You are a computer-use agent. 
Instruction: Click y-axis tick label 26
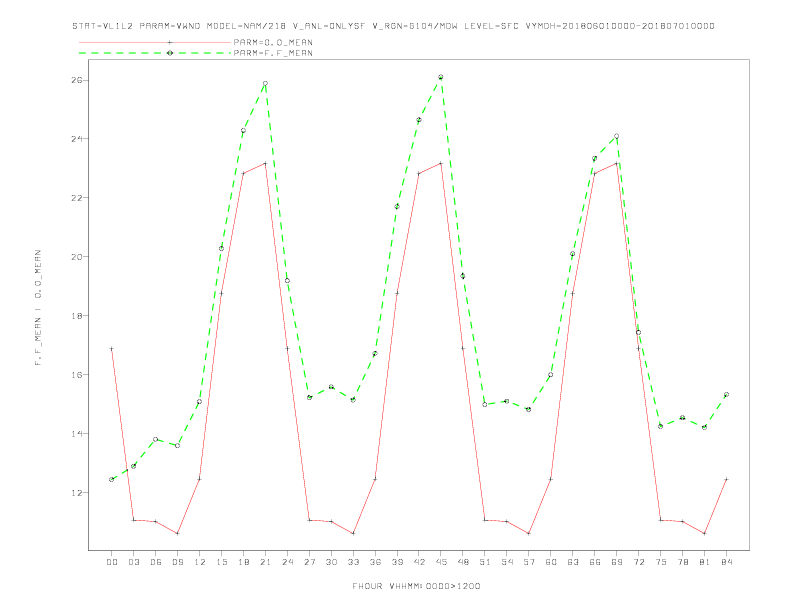tap(76, 80)
